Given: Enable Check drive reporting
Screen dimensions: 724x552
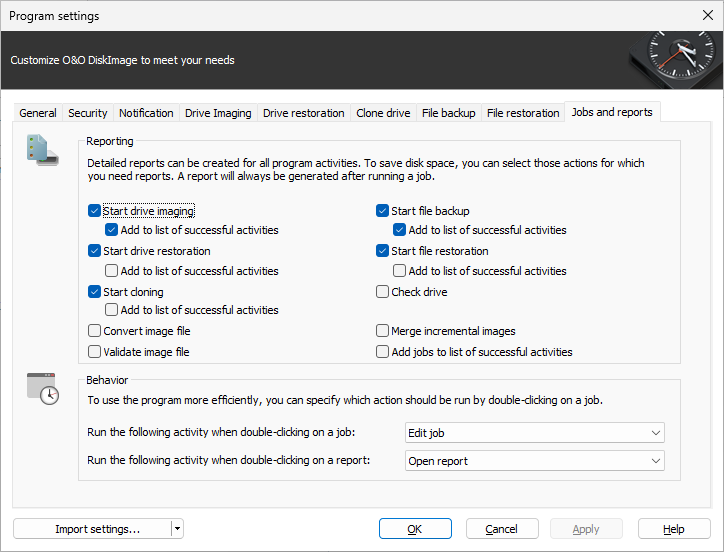Looking at the screenshot, I should [382, 292].
